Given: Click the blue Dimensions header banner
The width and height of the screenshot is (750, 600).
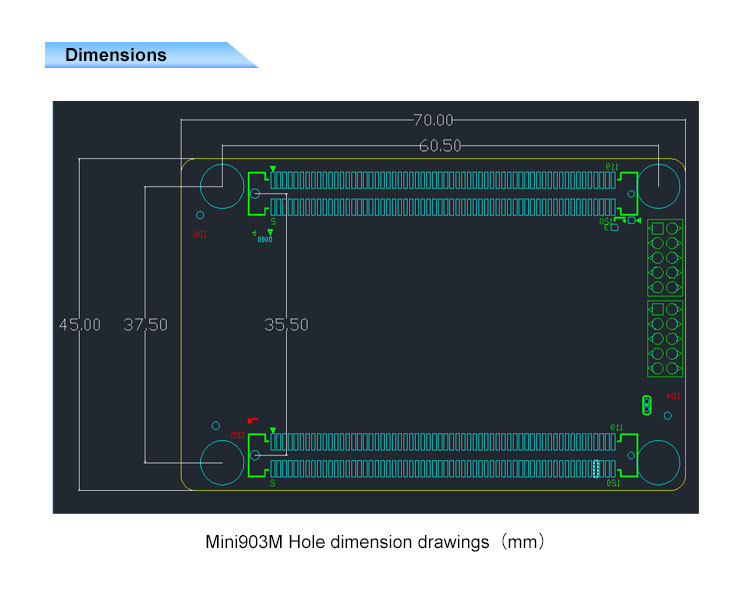Looking at the screenshot, I should (x=151, y=55).
